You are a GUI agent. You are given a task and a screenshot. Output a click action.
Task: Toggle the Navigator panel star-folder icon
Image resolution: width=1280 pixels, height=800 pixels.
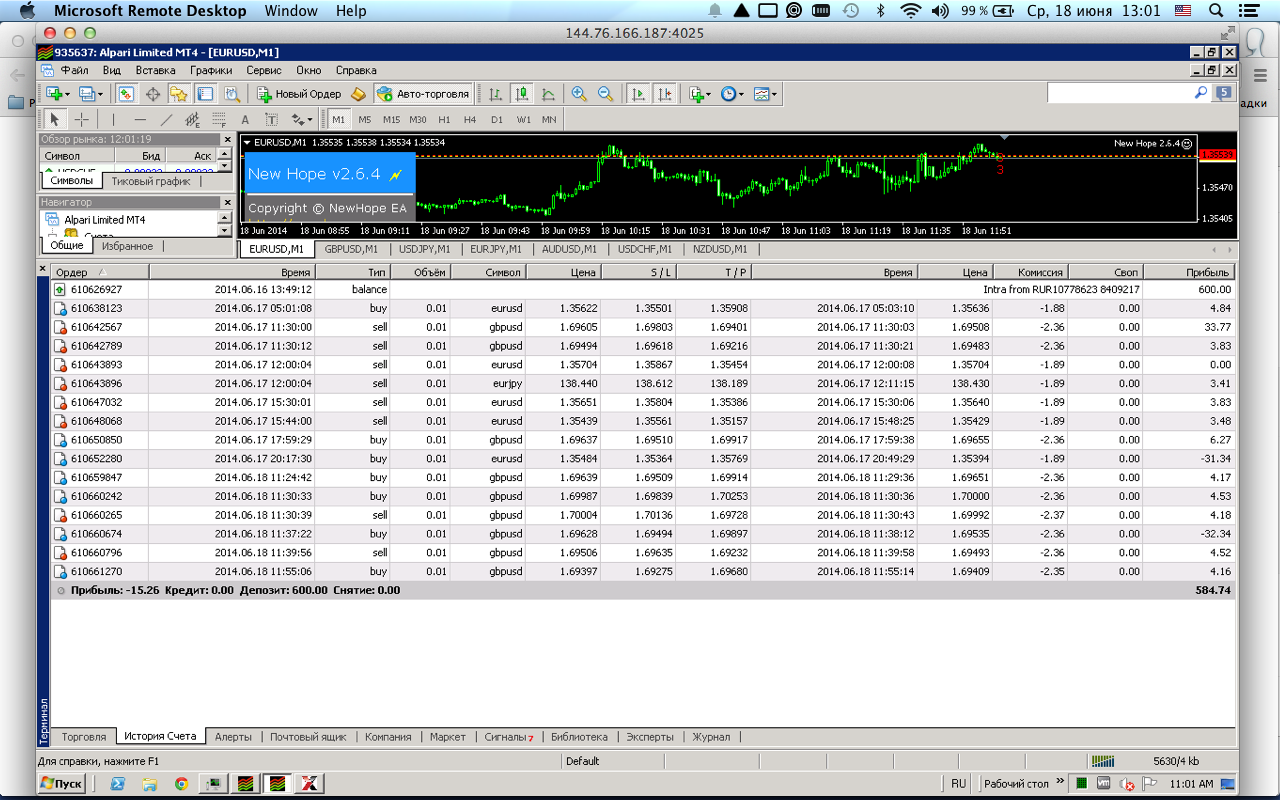pyautogui.click(x=179, y=94)
